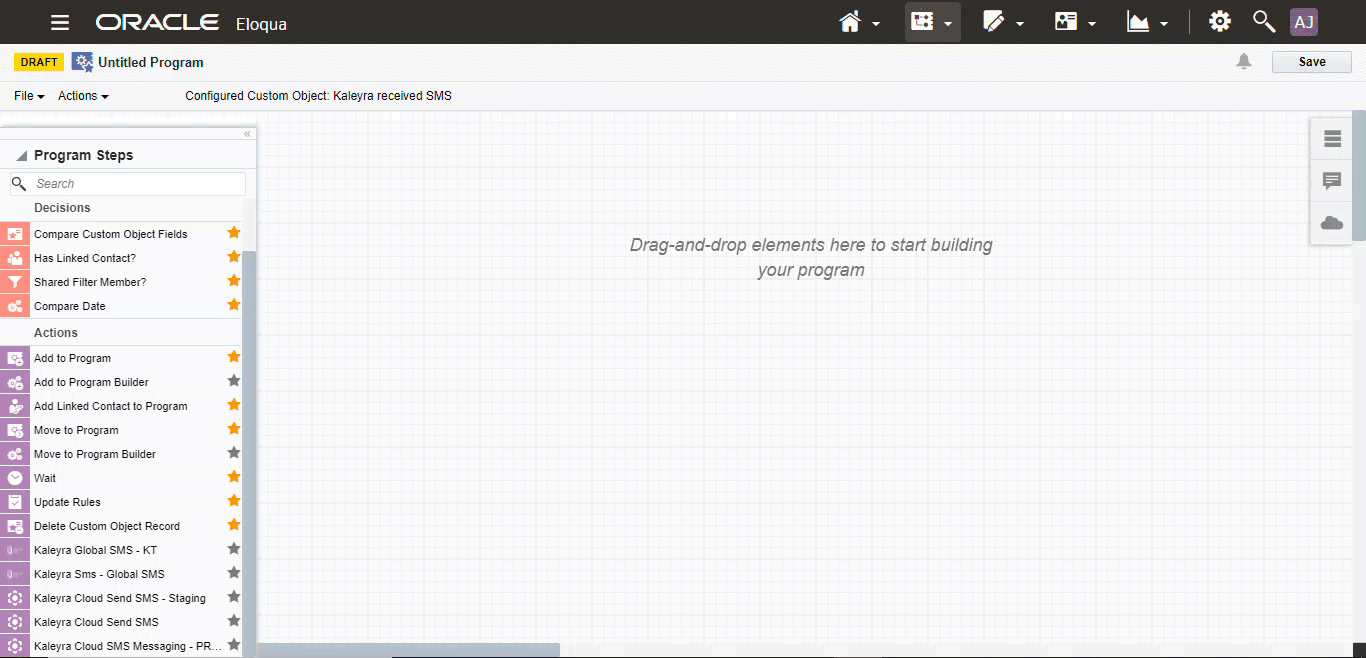Expand the Orchestration dropdown arrow

pos(948,24)
